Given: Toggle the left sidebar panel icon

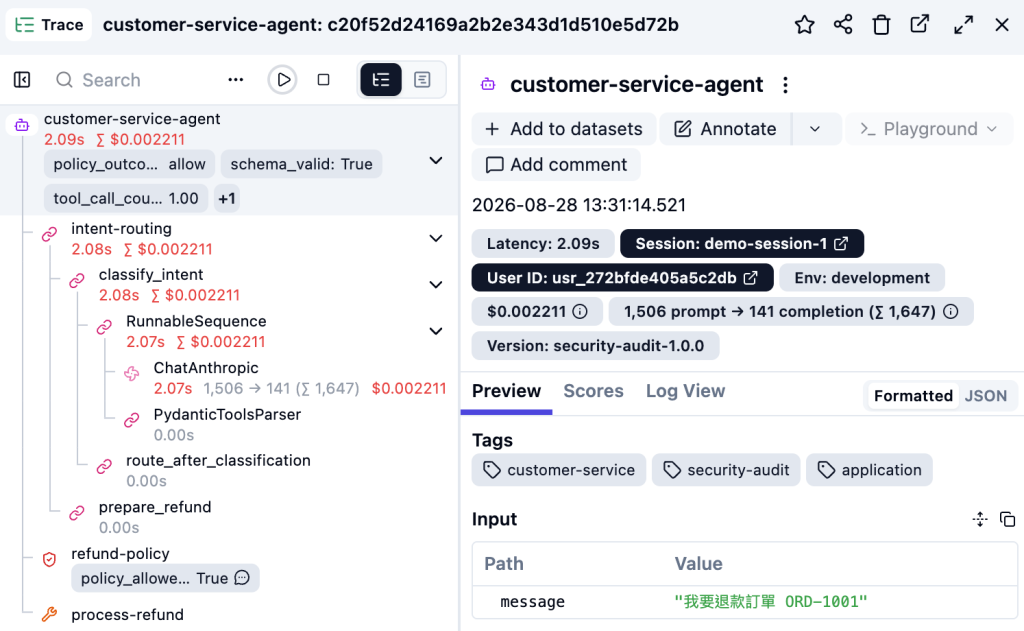Looking at the screenshot, I should 22,80.
